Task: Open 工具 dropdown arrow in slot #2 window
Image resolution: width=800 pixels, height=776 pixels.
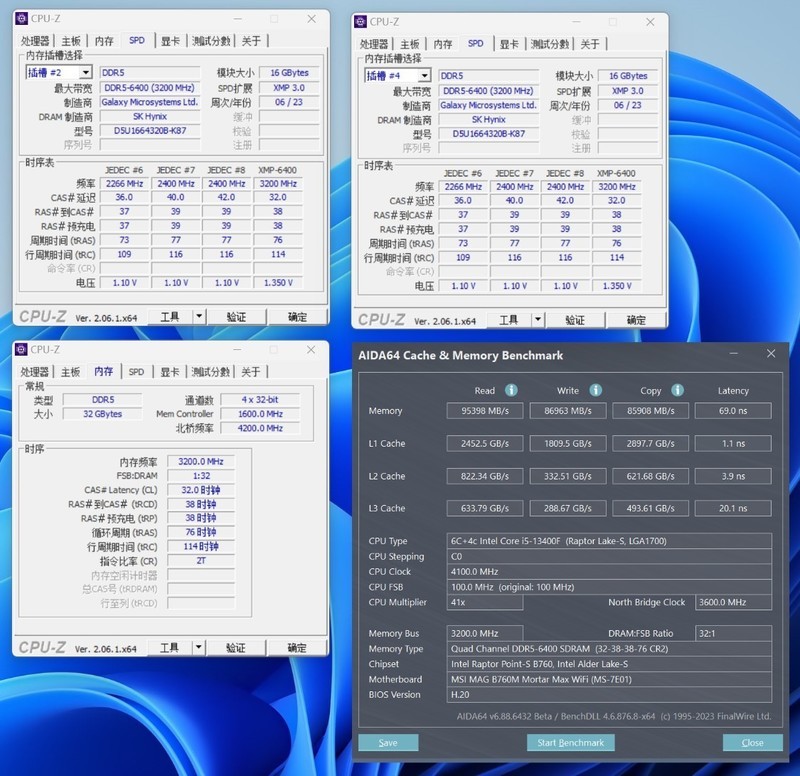Action: 198,316
